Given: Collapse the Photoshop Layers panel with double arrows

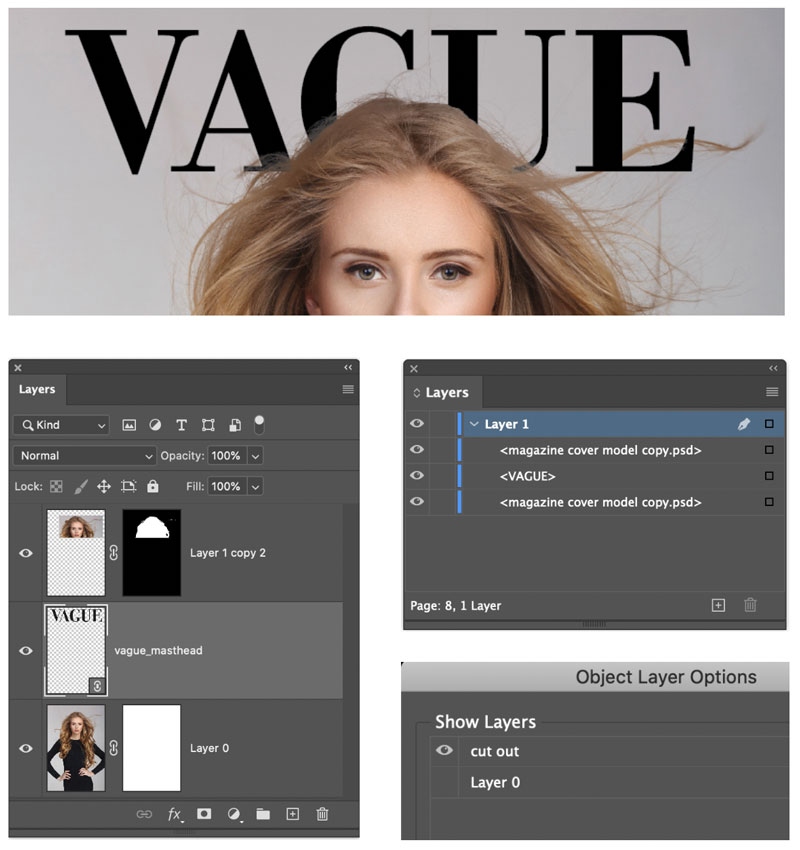Looking at the screenshot, I should tap(348, 368).
